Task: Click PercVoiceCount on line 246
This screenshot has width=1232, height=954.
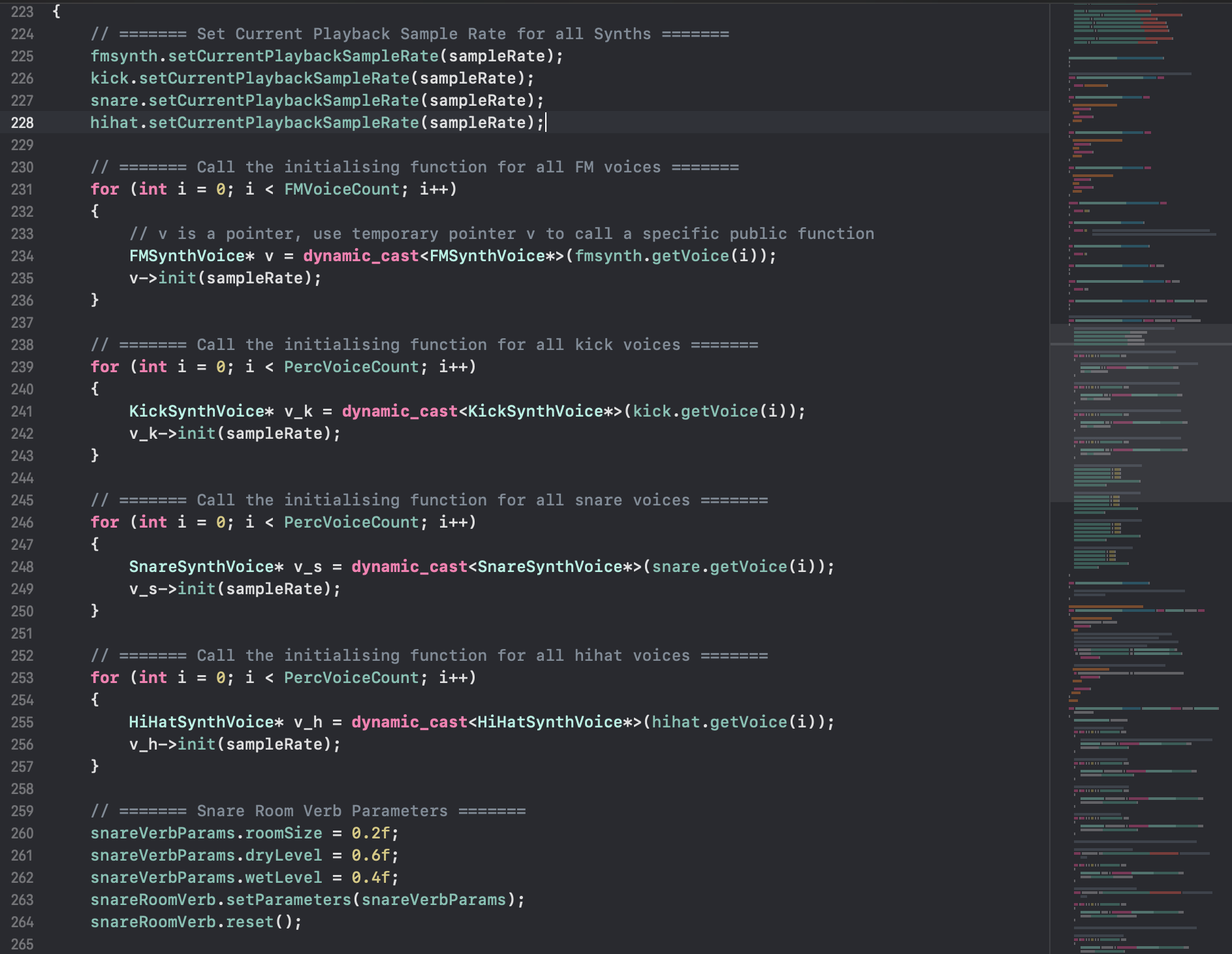Action: (351, 522)
